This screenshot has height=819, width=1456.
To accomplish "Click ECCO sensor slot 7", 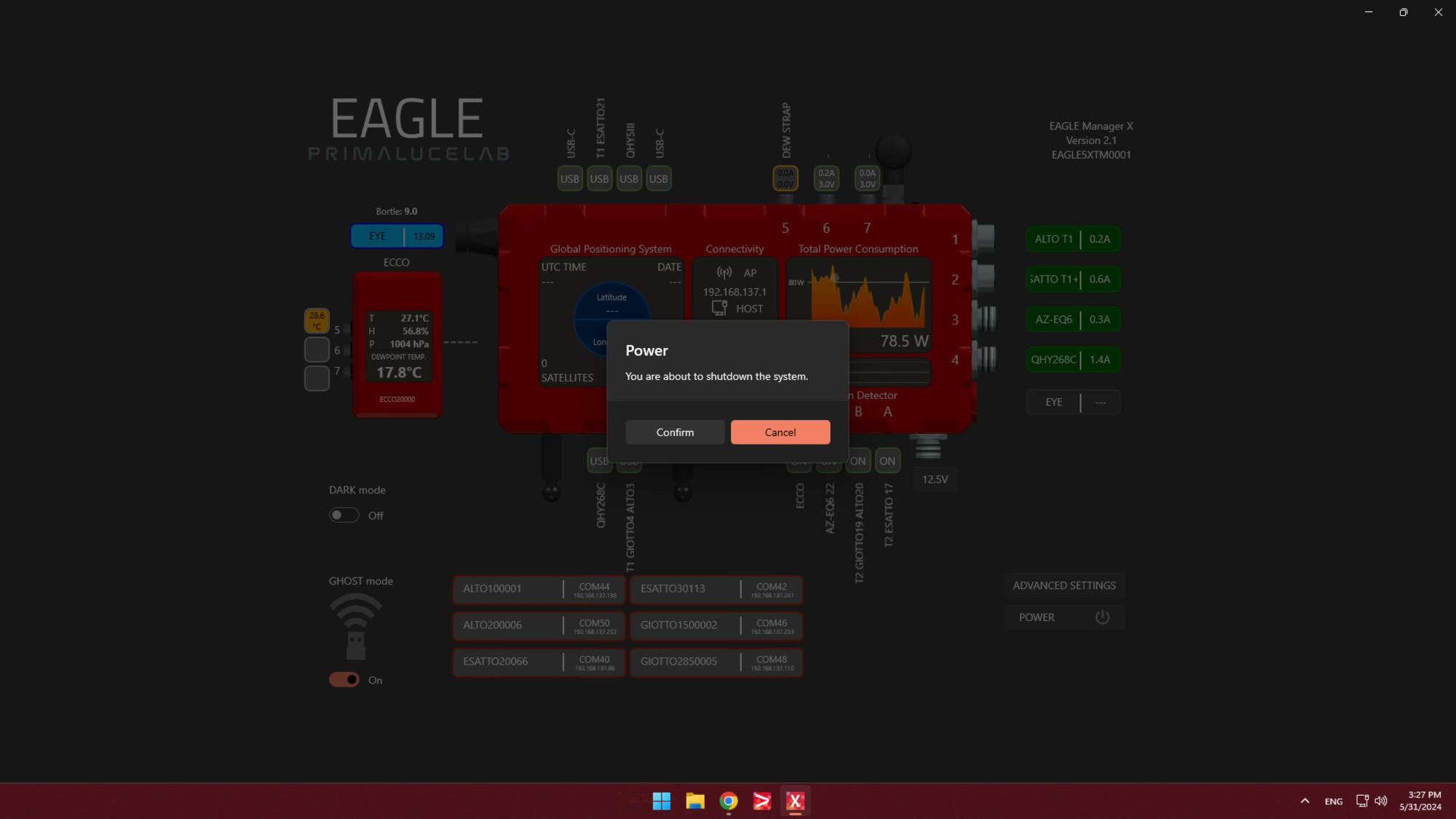I will (x=317, y=378).
